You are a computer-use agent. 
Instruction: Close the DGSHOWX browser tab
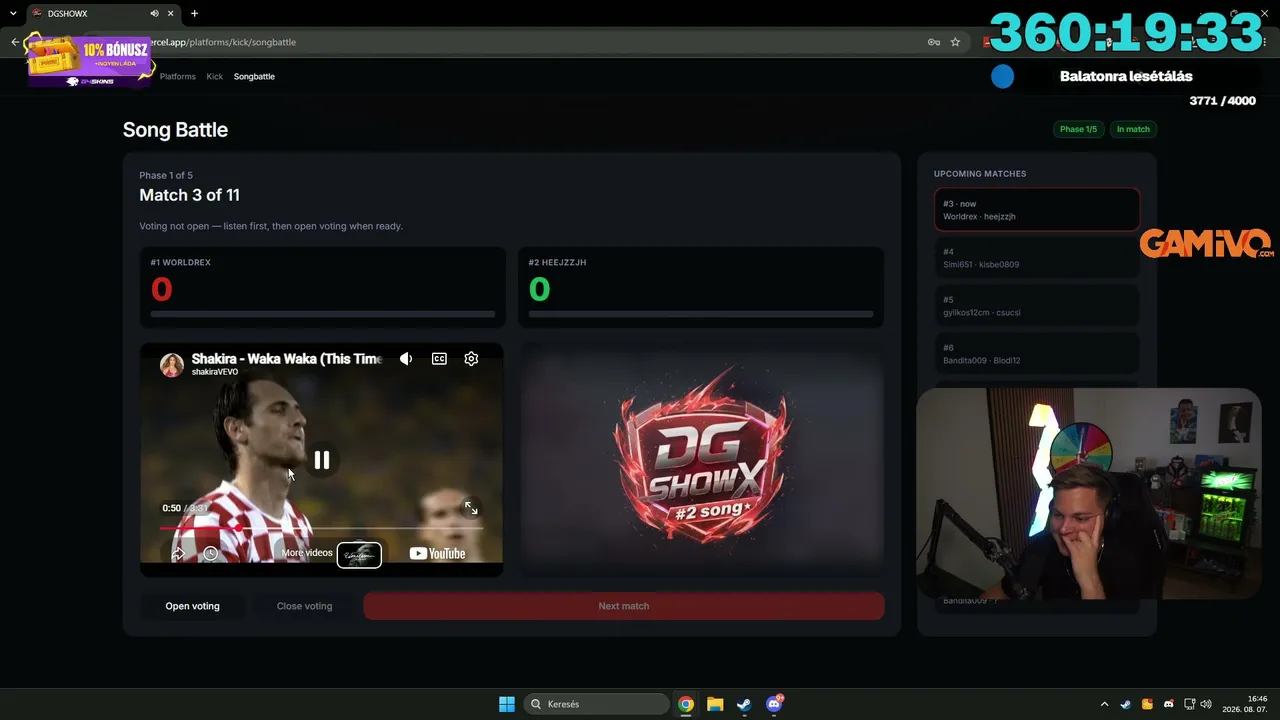pos(172,14)
